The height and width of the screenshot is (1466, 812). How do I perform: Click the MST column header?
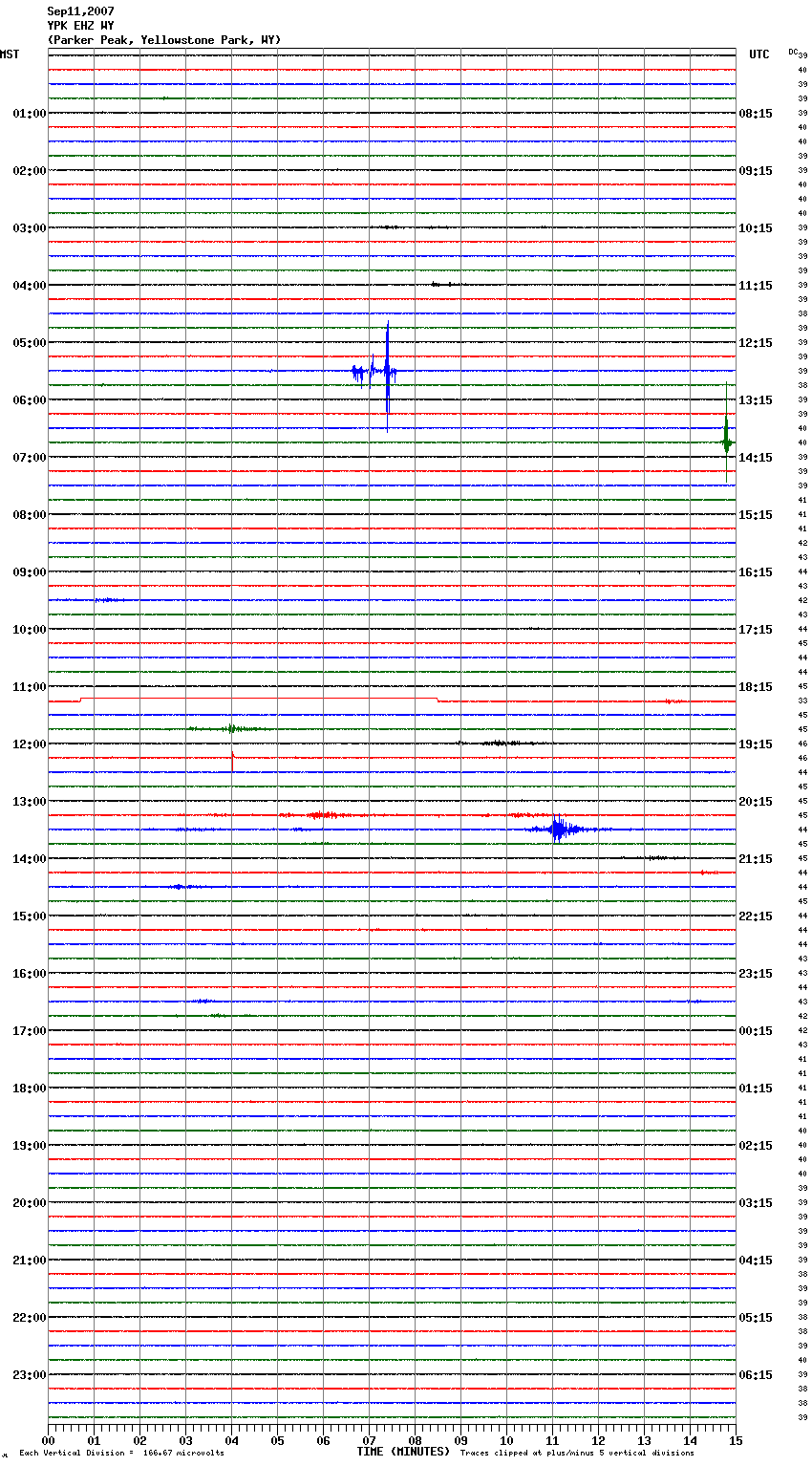[10, 54]
